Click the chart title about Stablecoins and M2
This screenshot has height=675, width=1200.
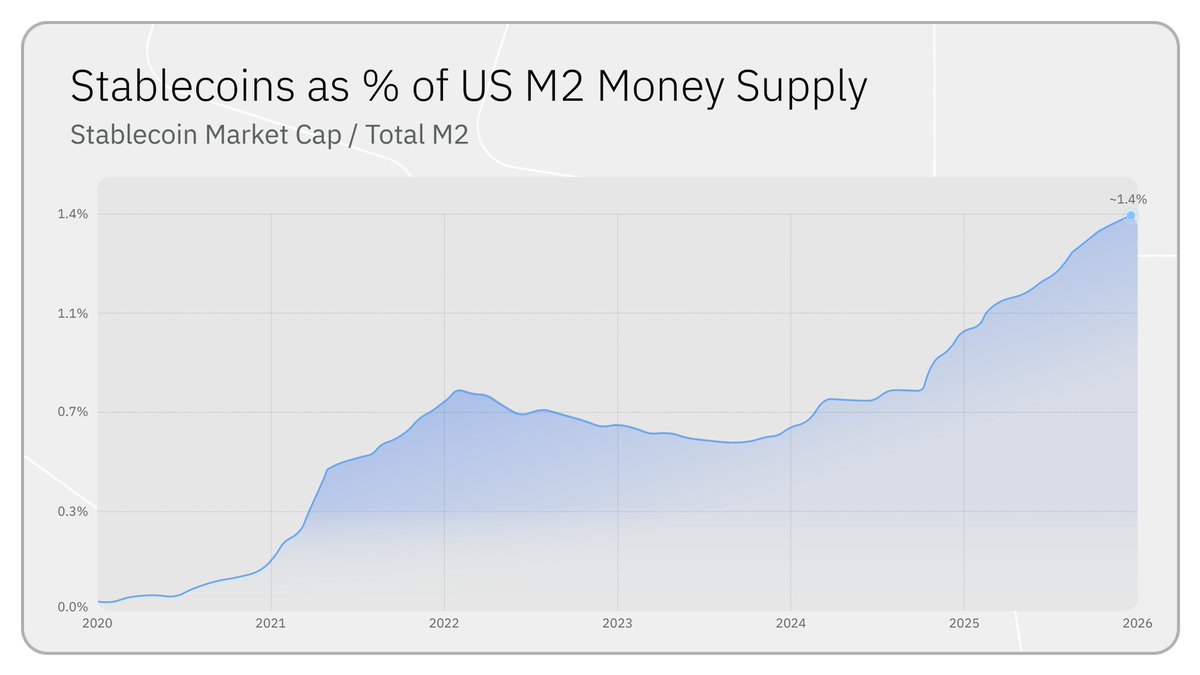[x=468, y=87]
